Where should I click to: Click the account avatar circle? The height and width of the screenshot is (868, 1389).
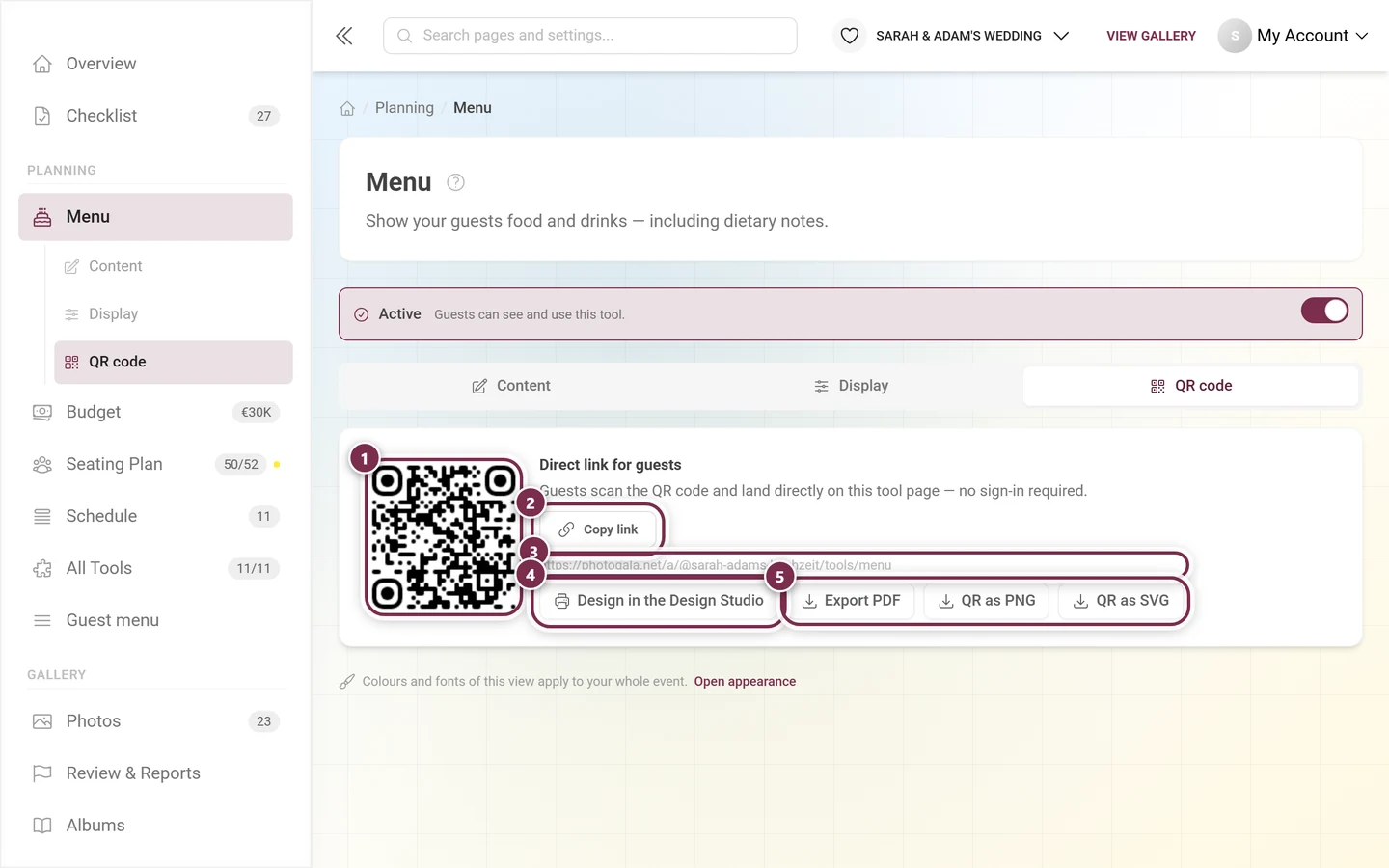click(1234, 36)
